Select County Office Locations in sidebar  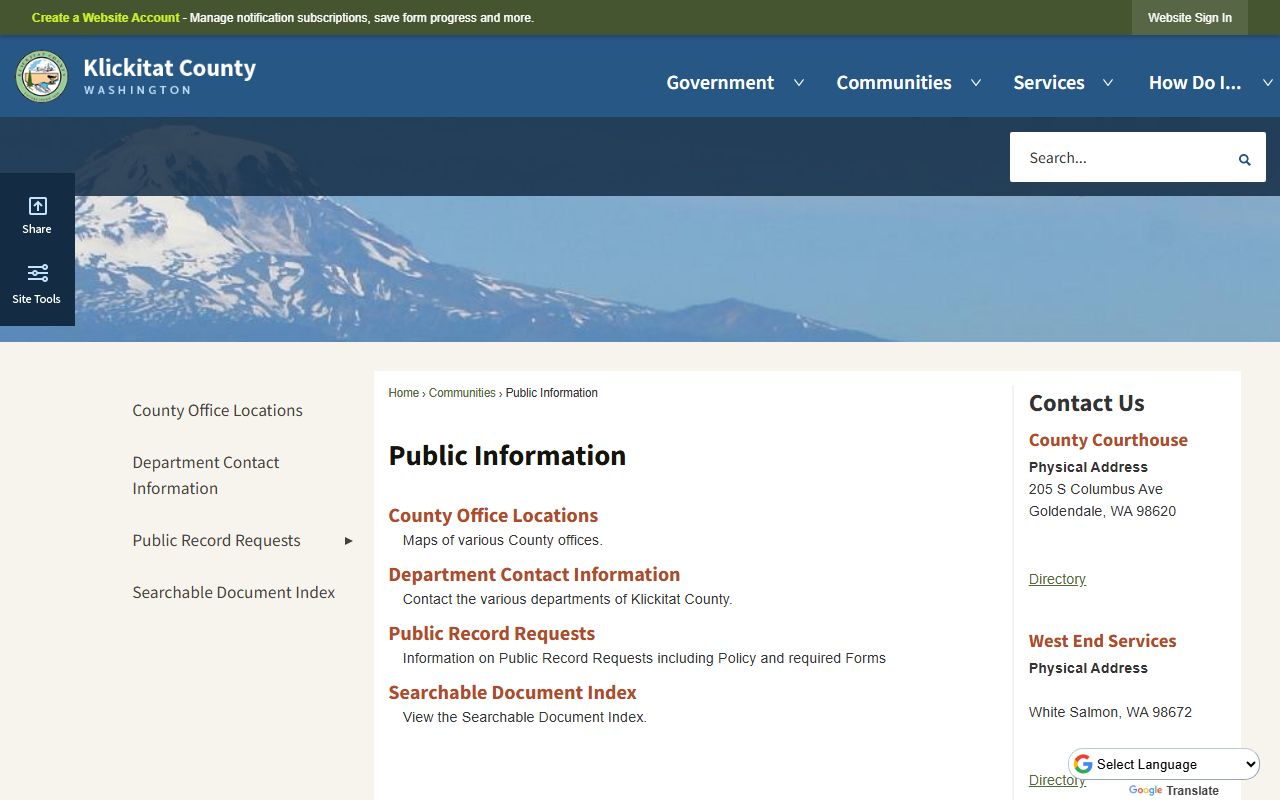pos(217,410)
